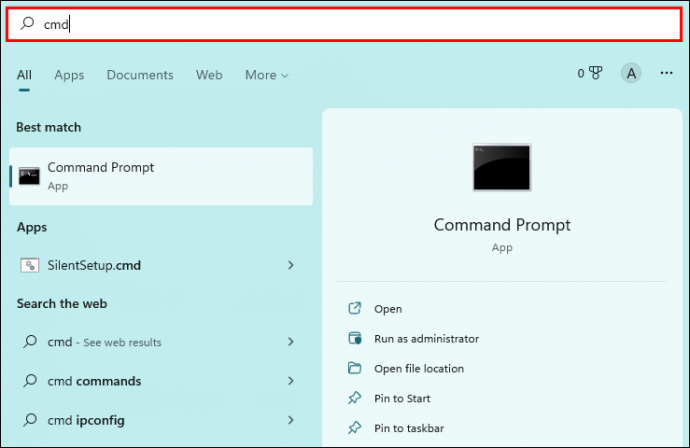
Task: Click search icon beside cmd commands
Action: (x=29, y=380)
